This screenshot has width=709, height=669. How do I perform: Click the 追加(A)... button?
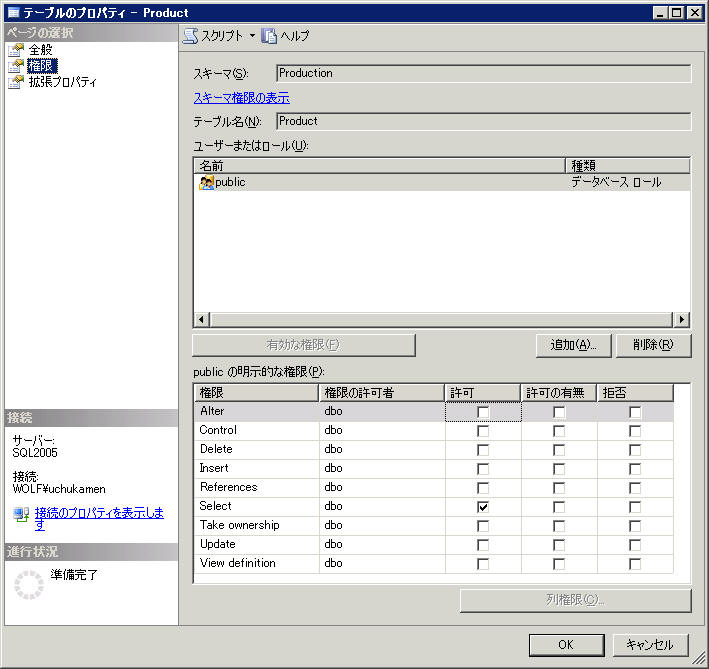573,345
